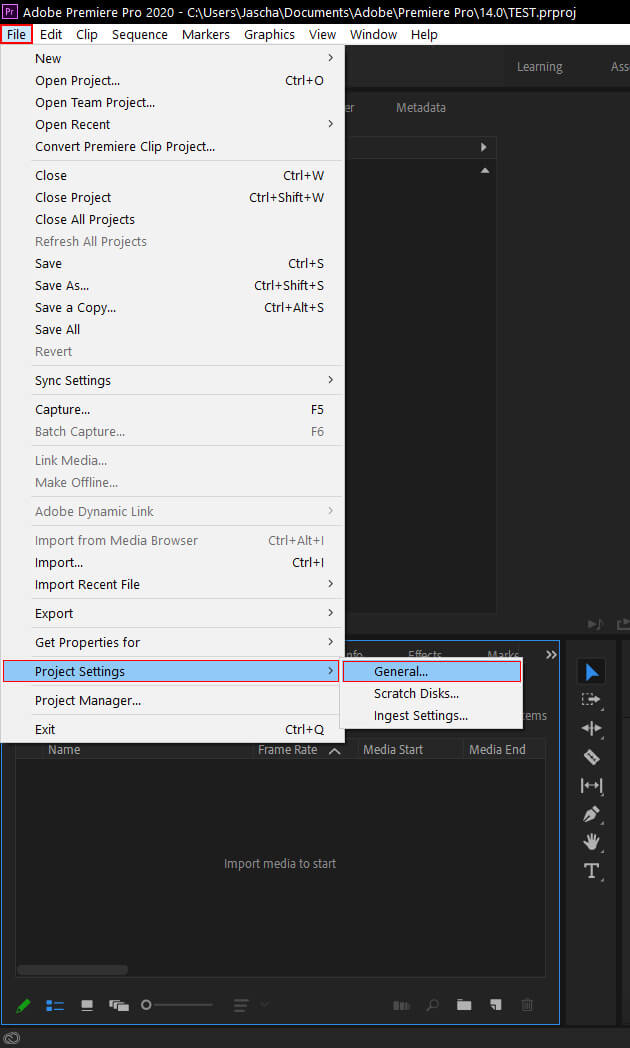Choose Open Team Project...

172,103
